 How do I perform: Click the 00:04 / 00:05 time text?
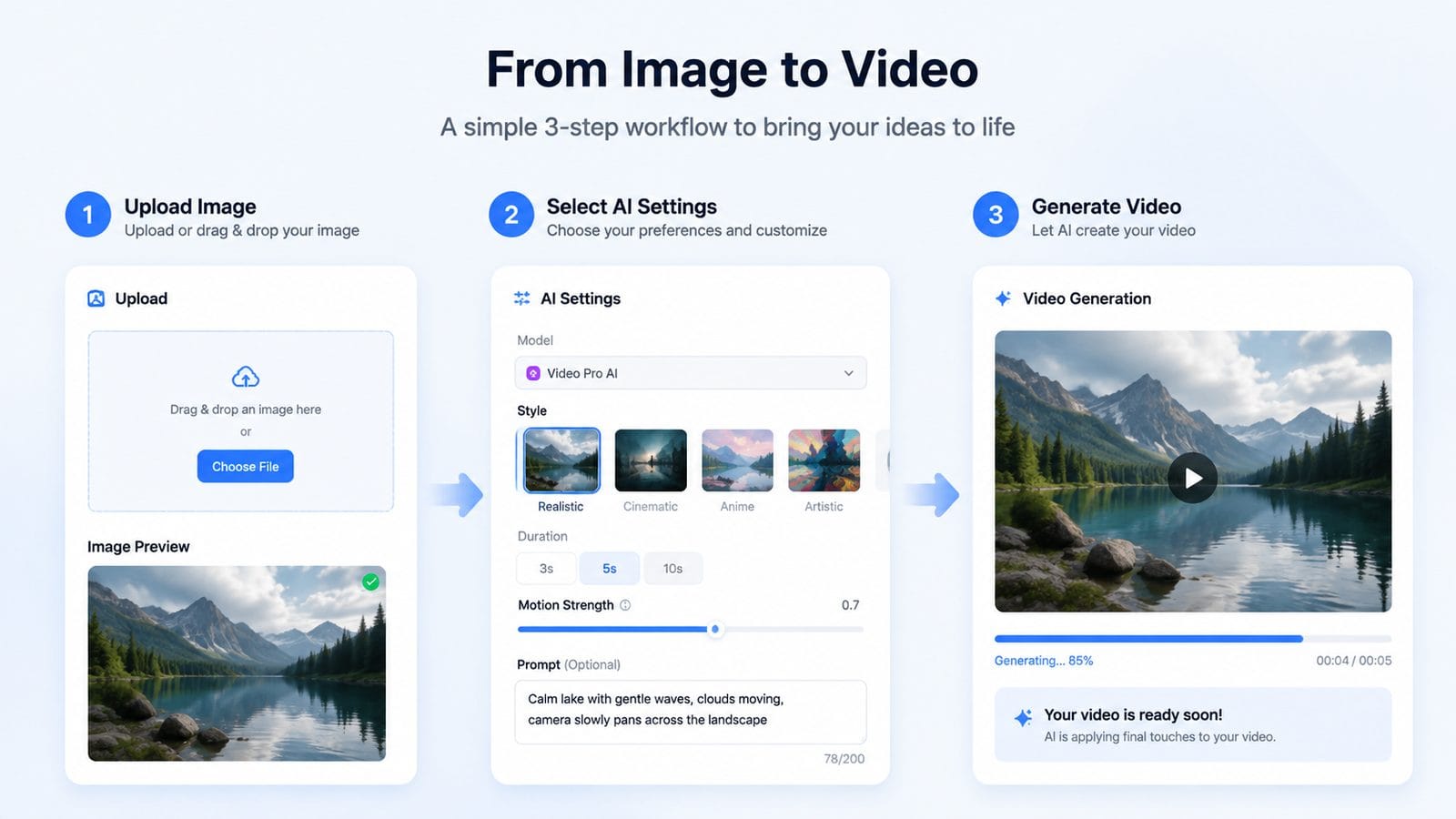click(x=1353, y=661)
